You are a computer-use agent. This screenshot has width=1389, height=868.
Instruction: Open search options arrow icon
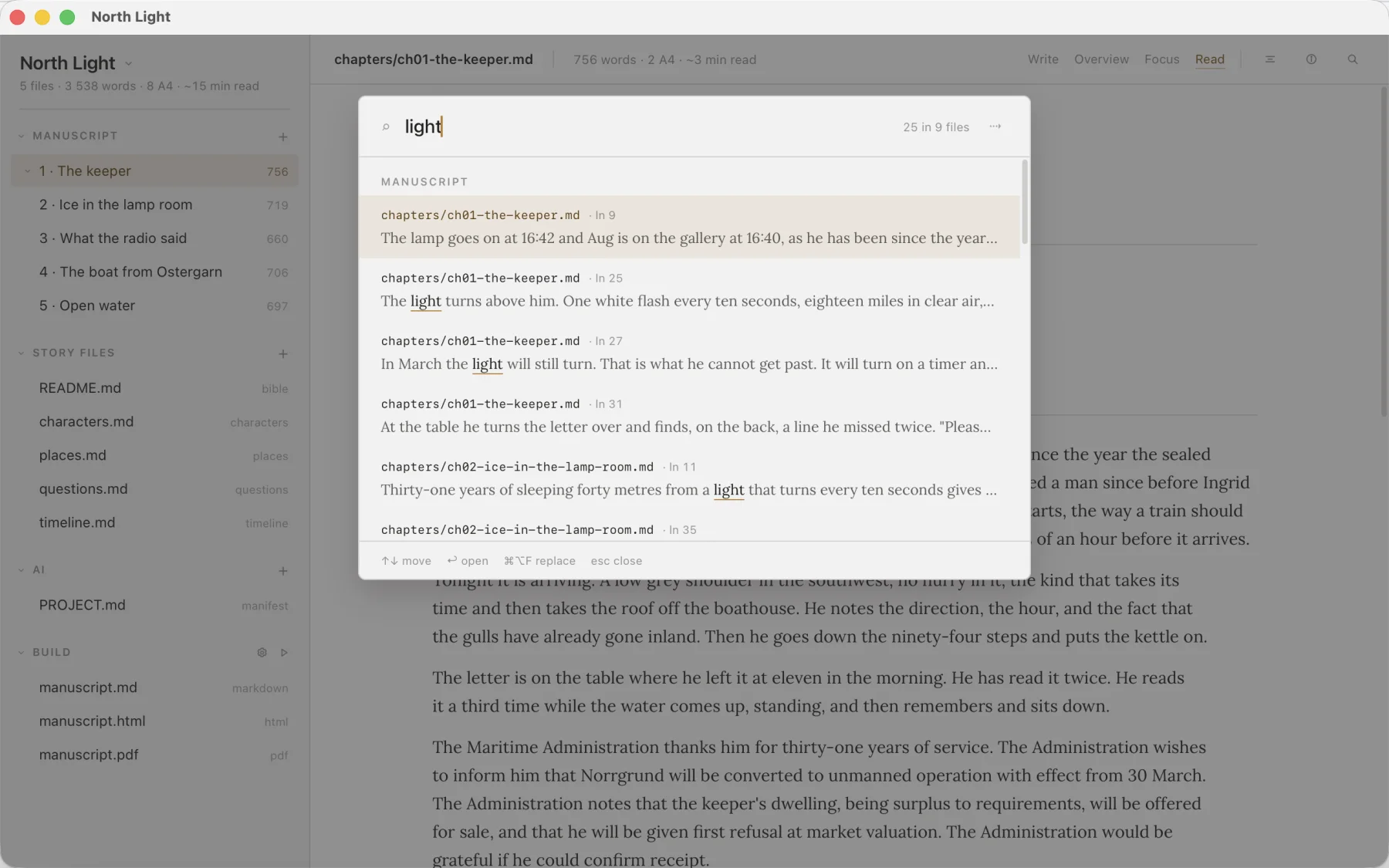pos(995,127)
